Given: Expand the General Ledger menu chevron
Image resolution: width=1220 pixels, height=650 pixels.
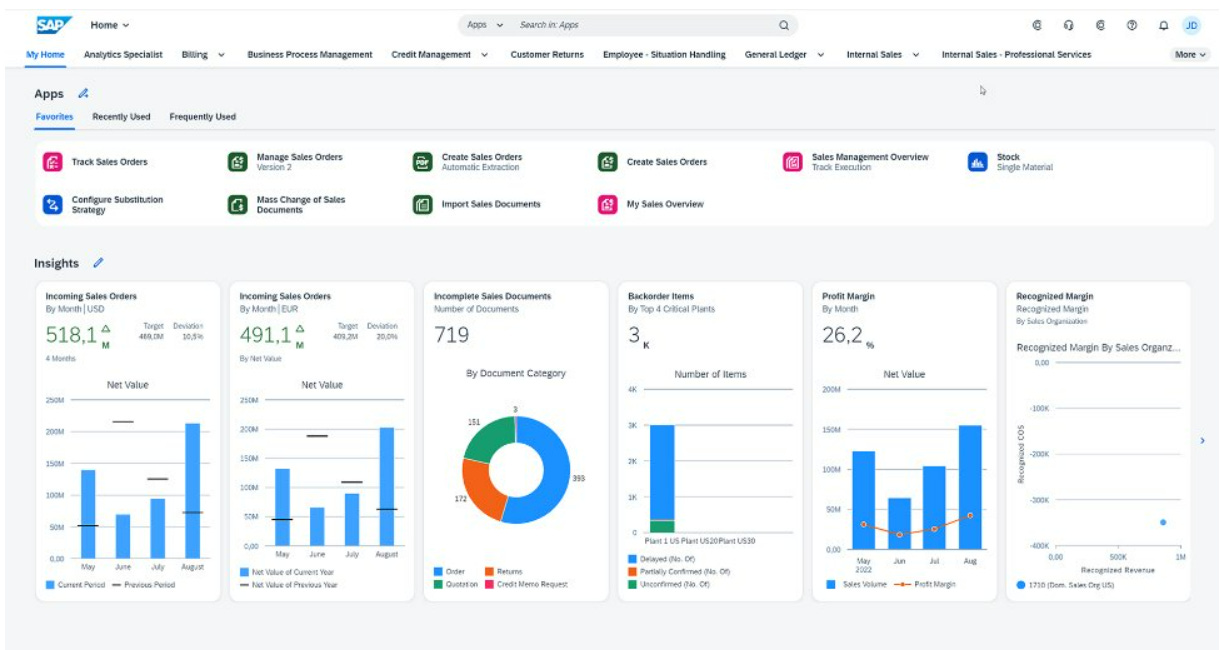Looking at the screenshot, I should point(820,55).
